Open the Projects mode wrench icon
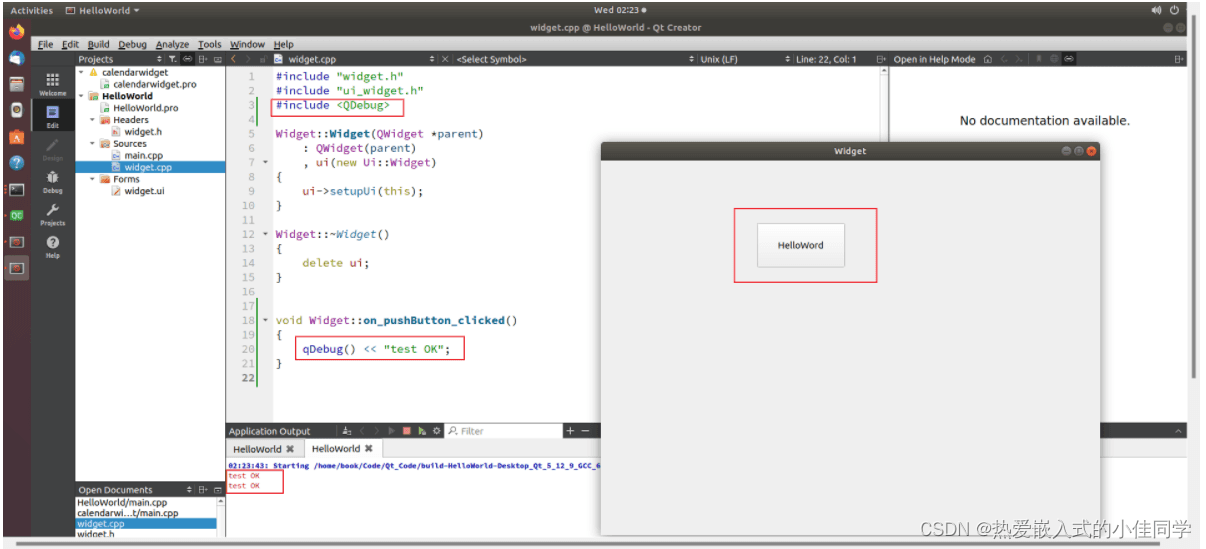The width and height of the screenshot is (1206, 549). 52,214
